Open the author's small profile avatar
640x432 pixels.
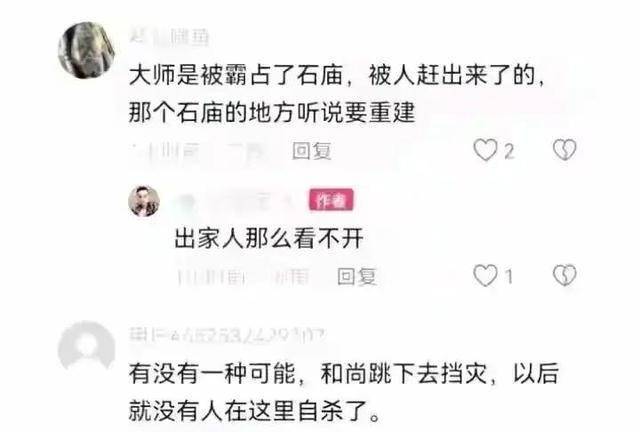tap(144, 201)
